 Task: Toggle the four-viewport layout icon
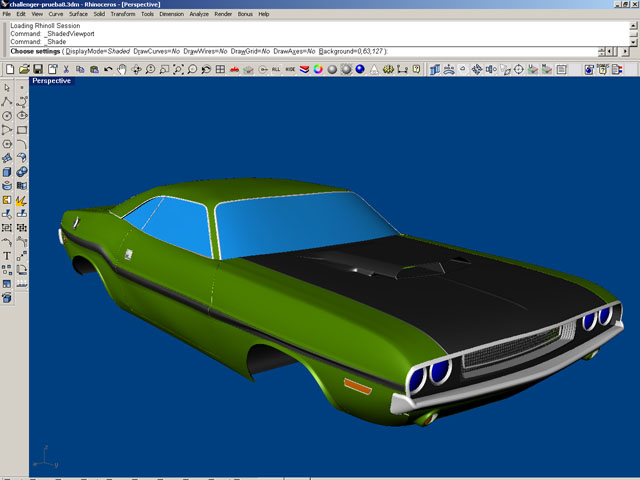220,69
